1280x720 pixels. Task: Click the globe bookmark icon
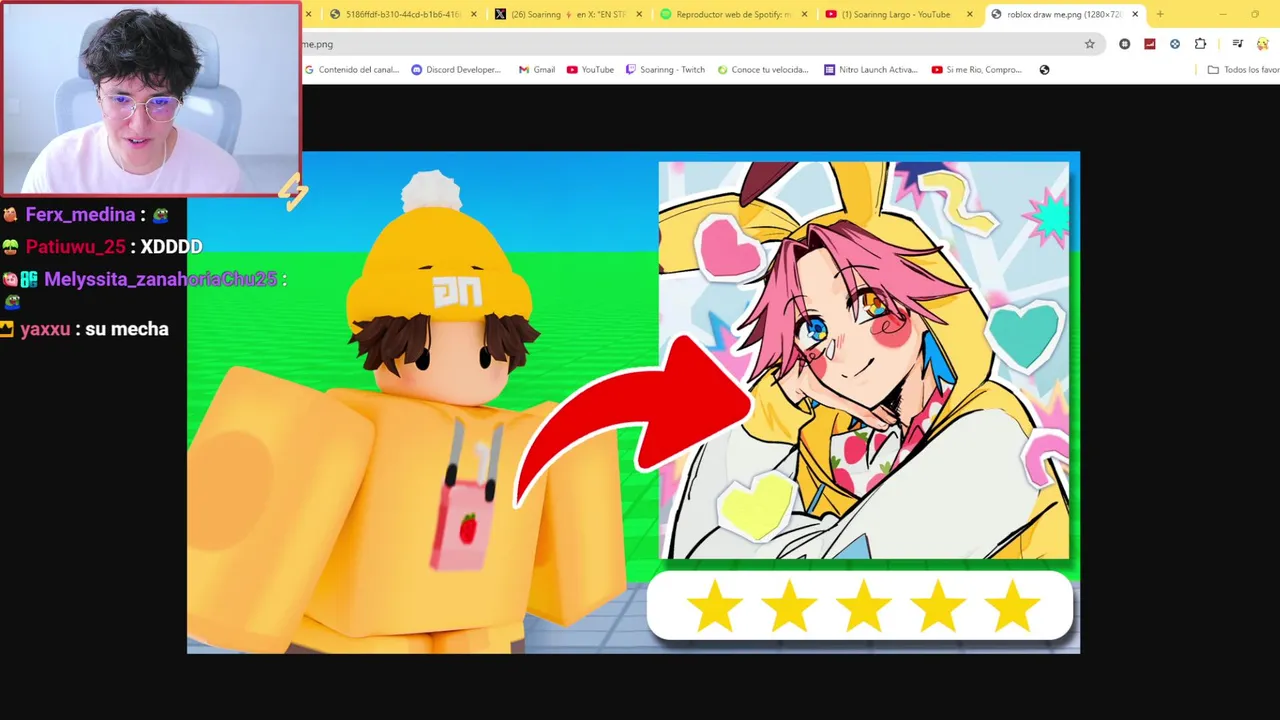[x=1044, y=70]
